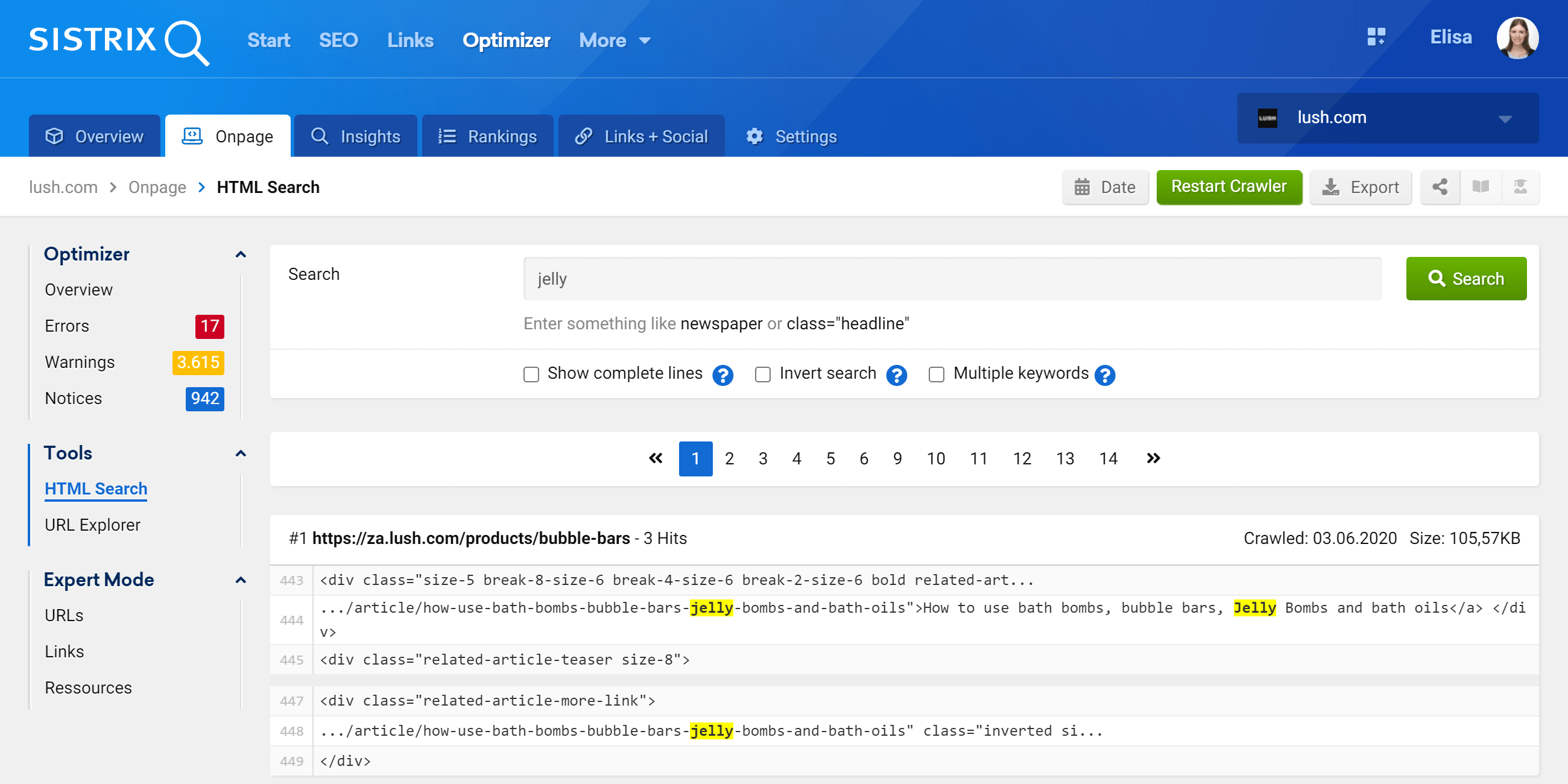Open the Optimizer navigation item

point(507,41)
